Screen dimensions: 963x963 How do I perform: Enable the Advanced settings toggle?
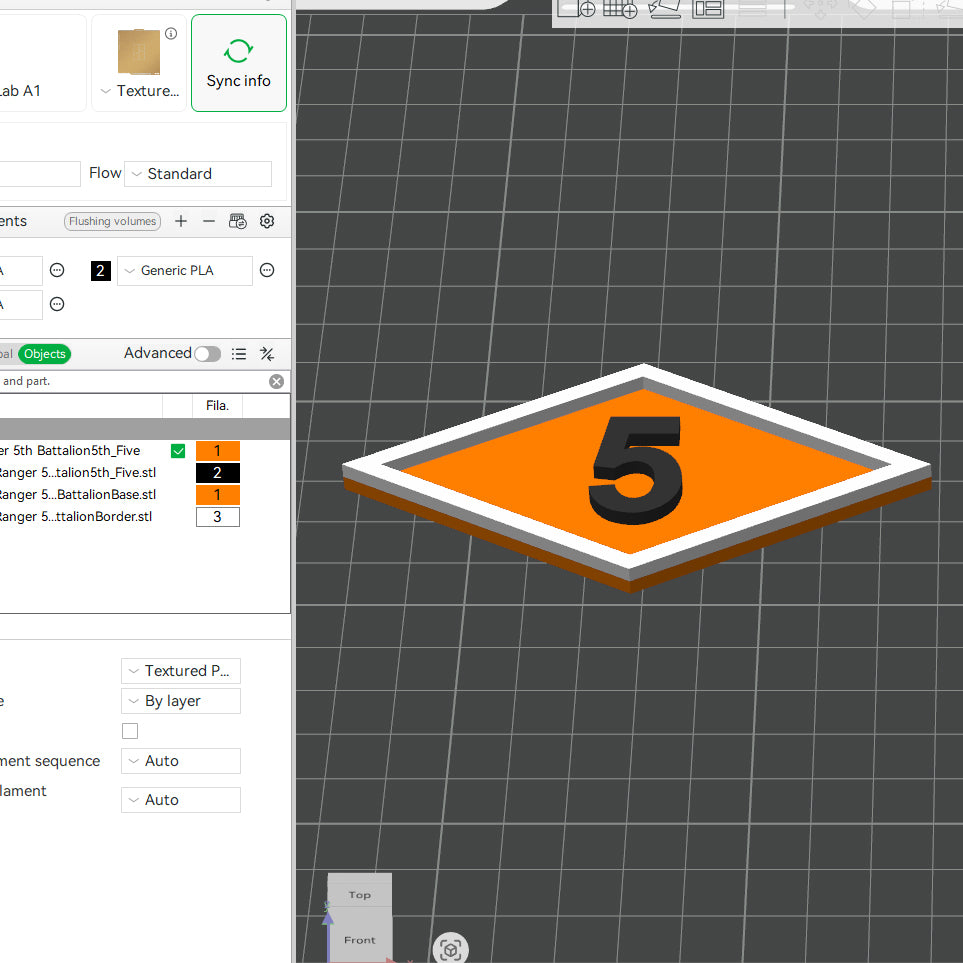point(208,354)
